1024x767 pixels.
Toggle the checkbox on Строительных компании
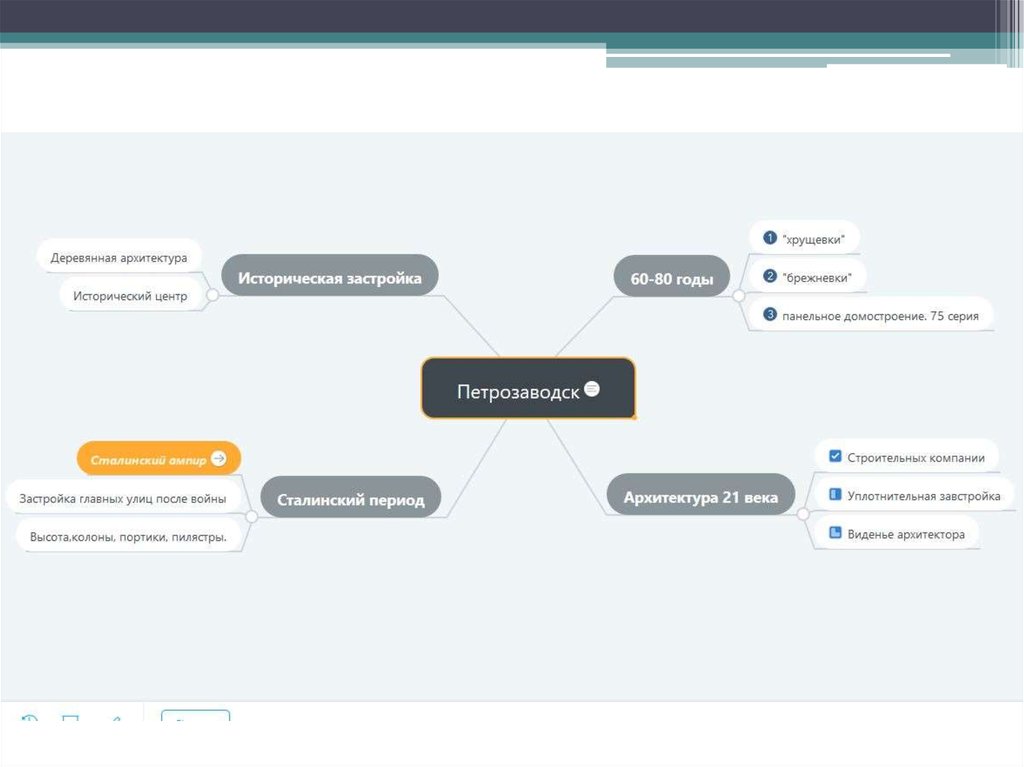click(x=835, y=457)
